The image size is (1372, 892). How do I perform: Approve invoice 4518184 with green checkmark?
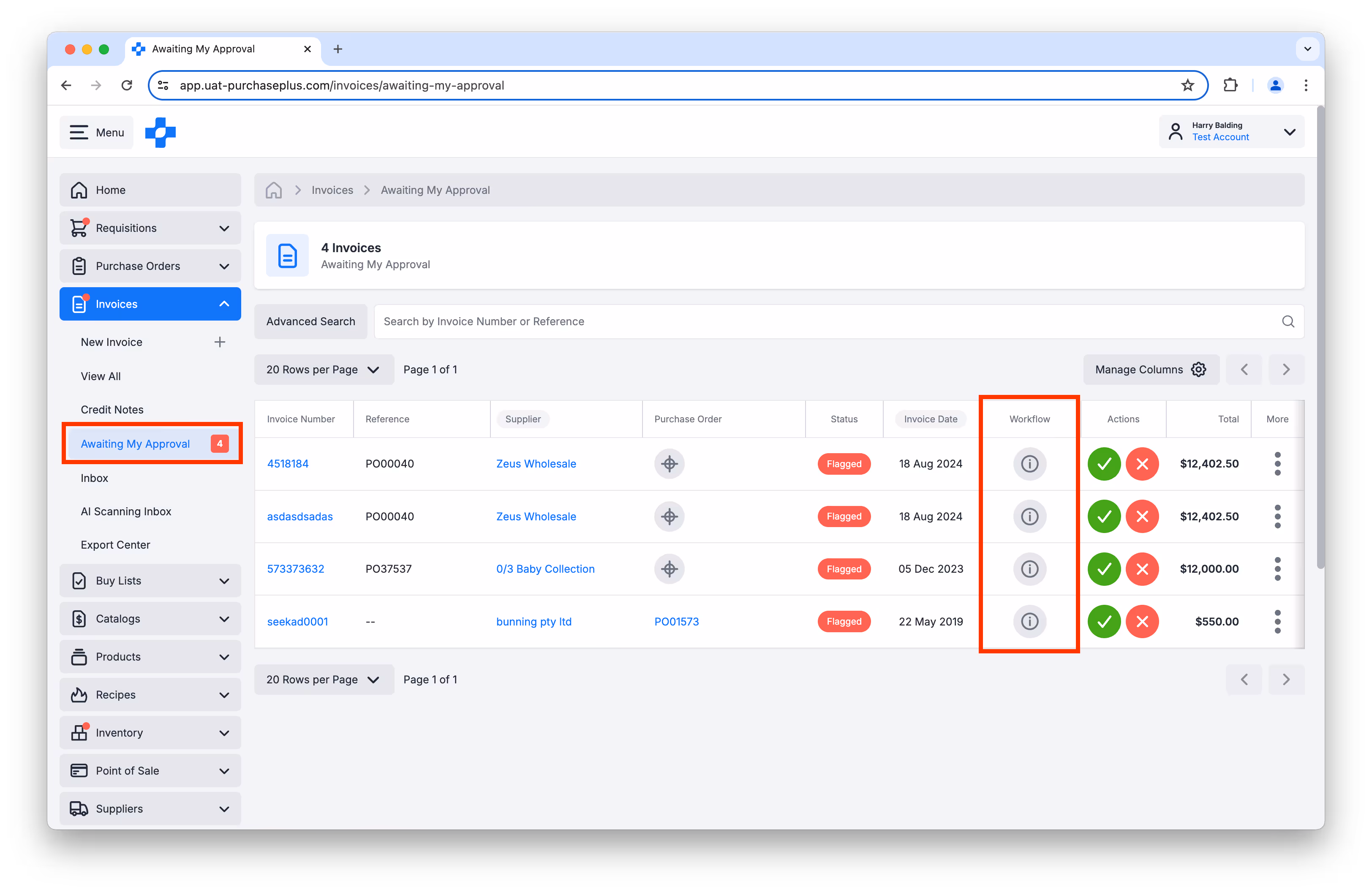(x=1103, y=463)
